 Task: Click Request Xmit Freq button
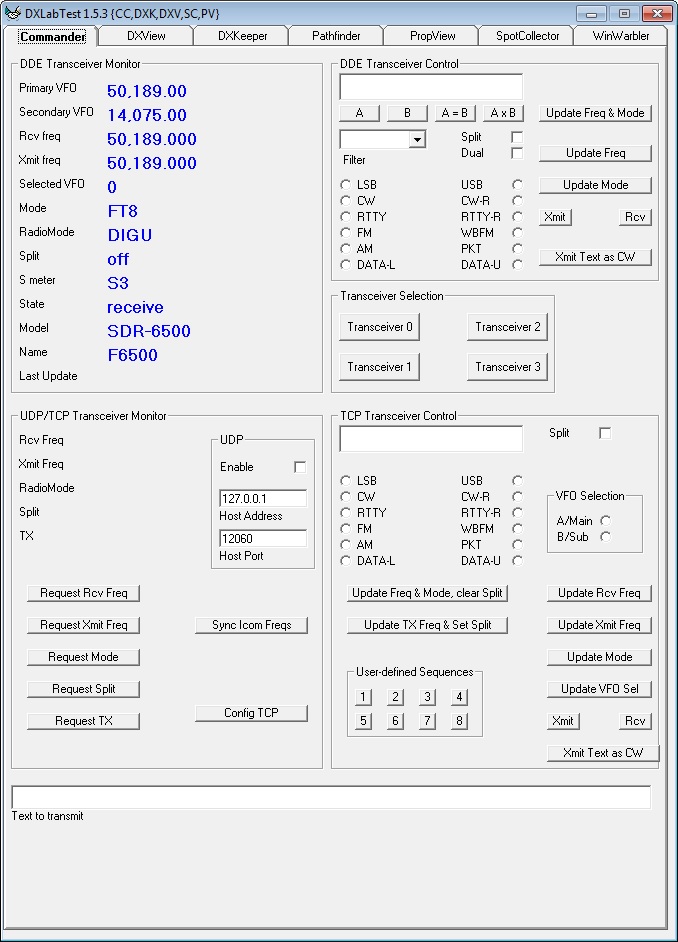click(x=83, y=625)
